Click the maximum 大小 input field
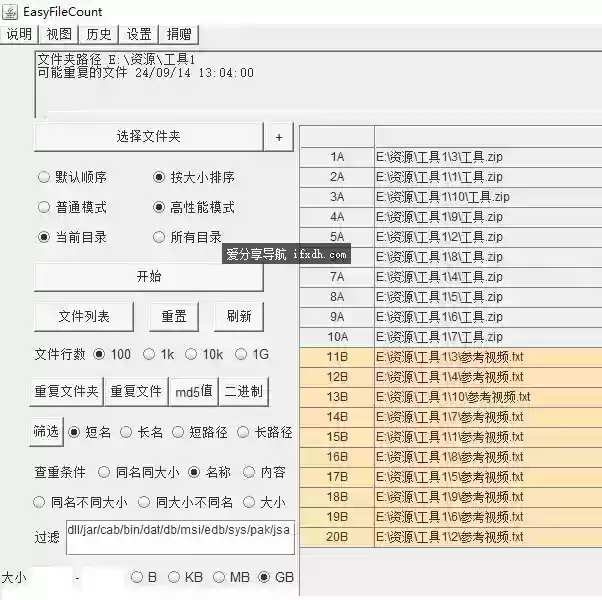Screen dimensions: 602x600 point(104,577)
